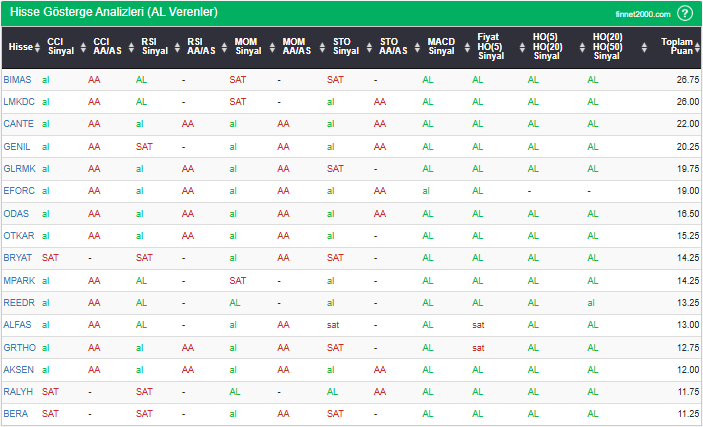This screenshot has width=703, height=427.
Task: Click the GLRMK ticker
Action: point(18,169)
